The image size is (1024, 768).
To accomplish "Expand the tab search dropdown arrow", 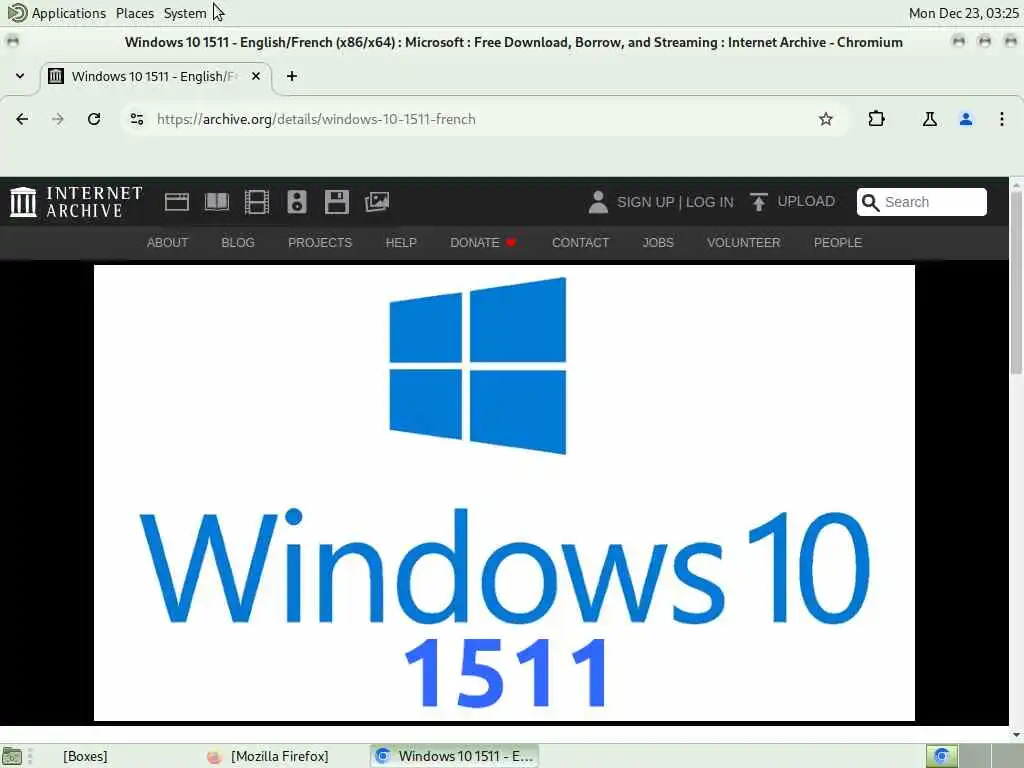I will coord(20,76).
